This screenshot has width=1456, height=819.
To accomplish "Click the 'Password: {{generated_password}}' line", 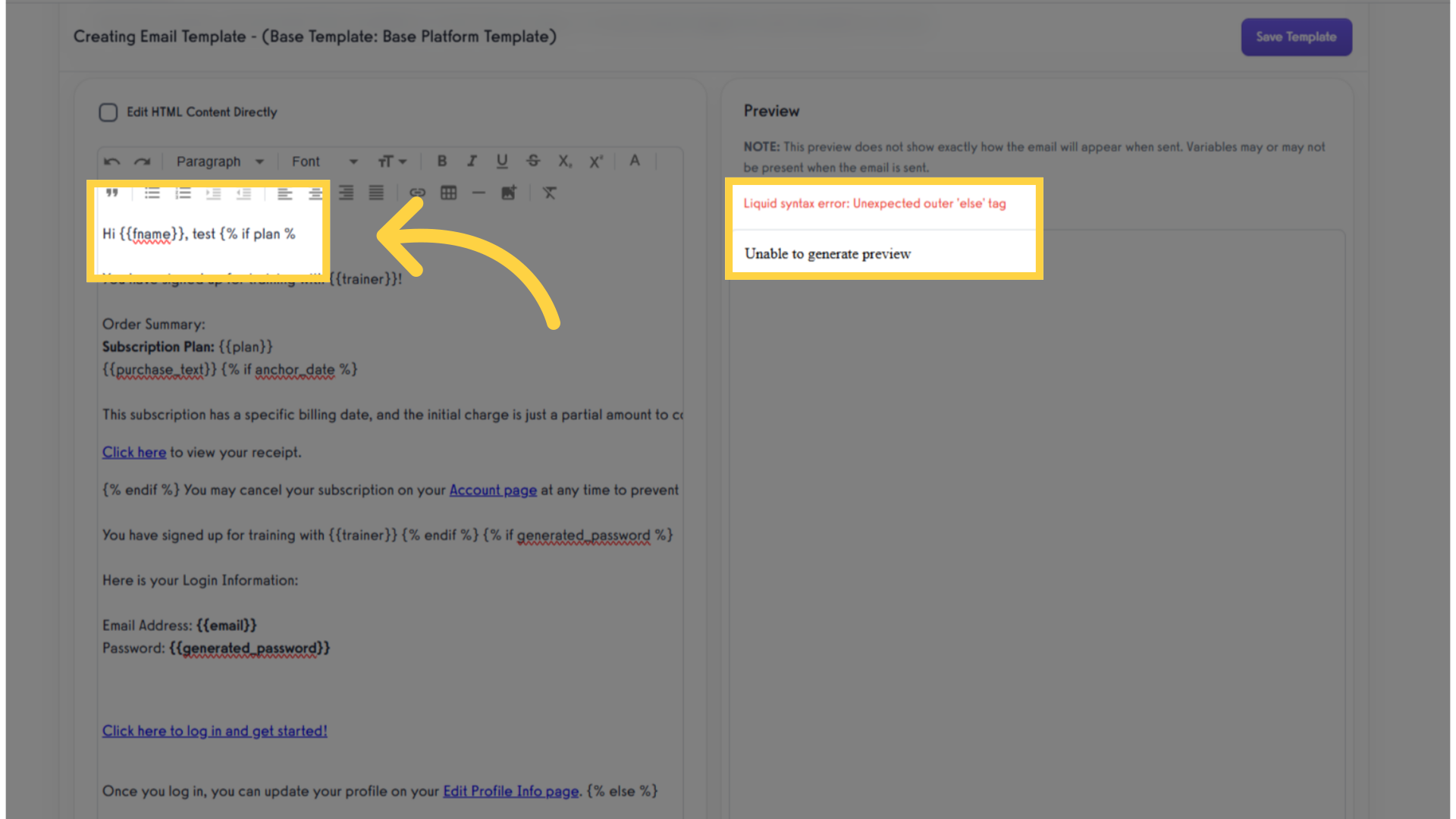I will (216, 648).
